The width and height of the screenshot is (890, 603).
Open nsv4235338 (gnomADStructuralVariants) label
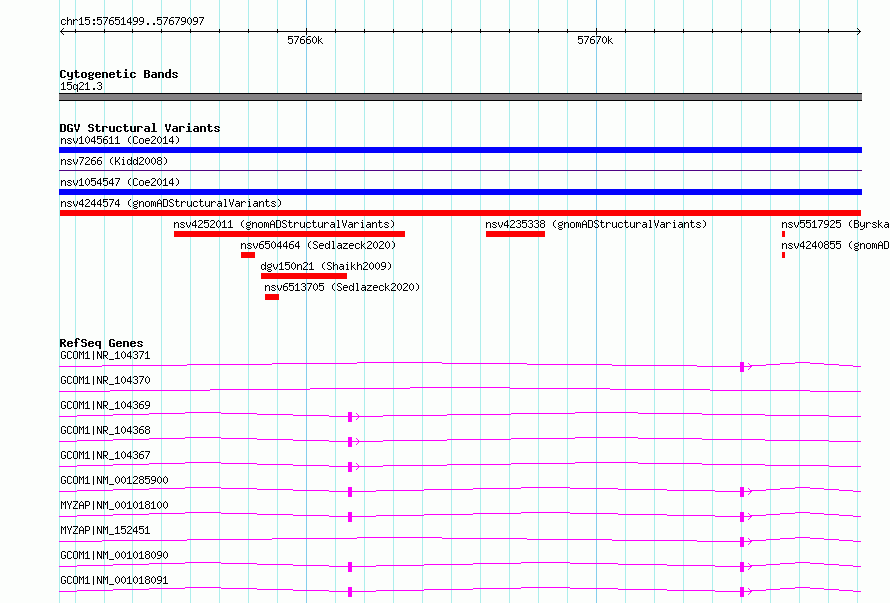[x=596, y=224]
